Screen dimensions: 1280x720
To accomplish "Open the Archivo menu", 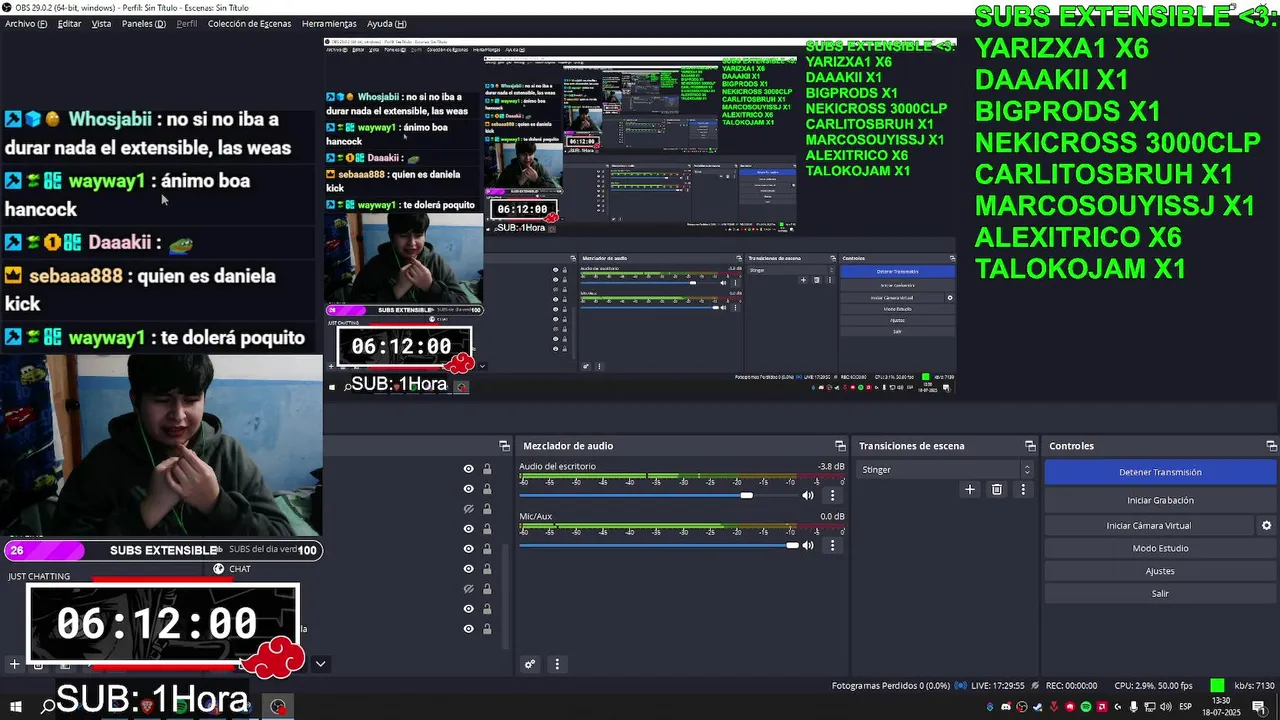I will coord(26,23).
